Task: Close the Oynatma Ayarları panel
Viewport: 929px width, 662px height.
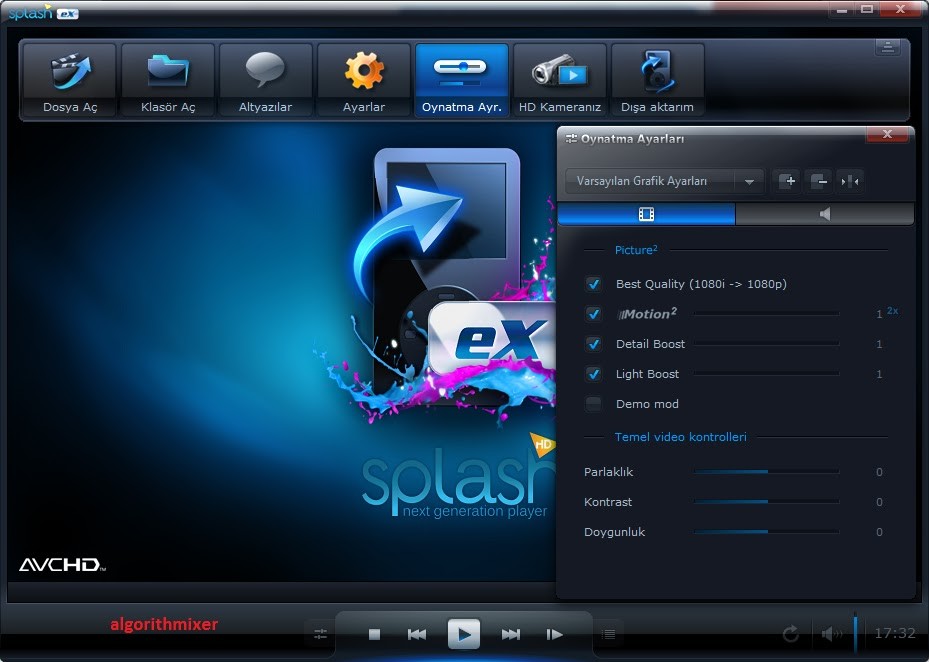Action: (887, 135)
